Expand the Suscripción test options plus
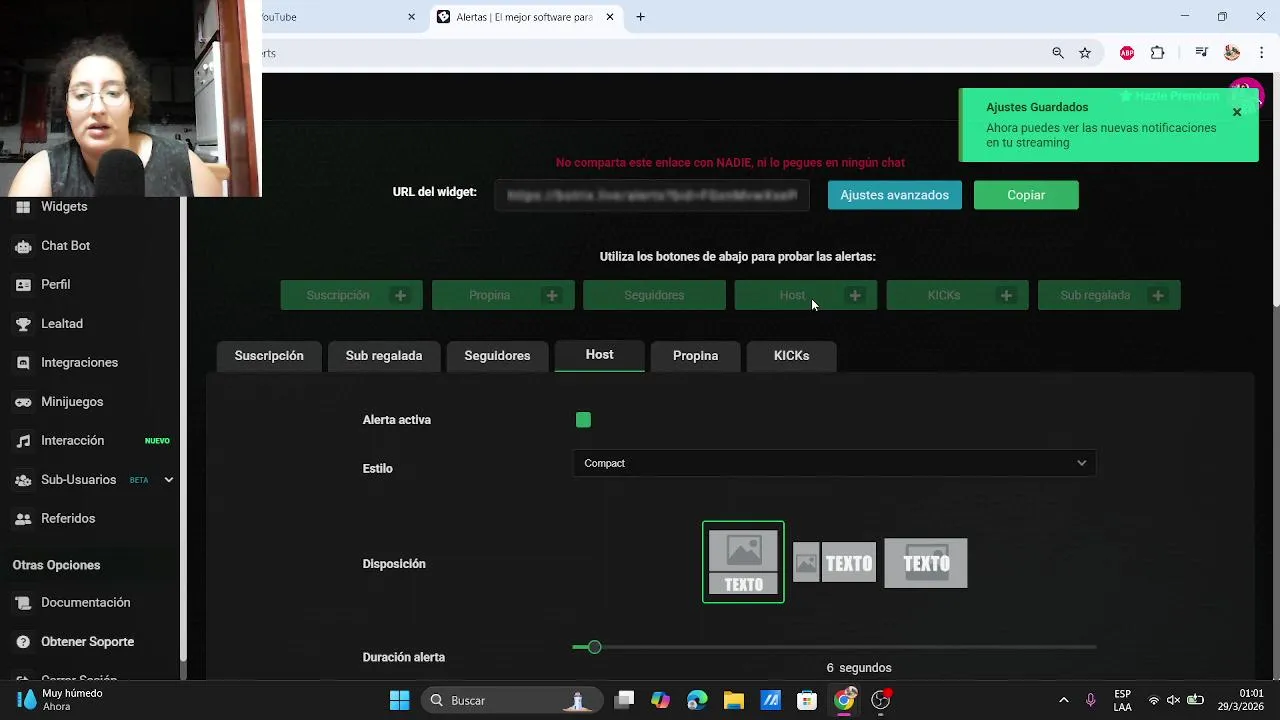Image resolution: width=1280 pixels, height=720 pixels. pyautogui.click(x=400, y=295)
